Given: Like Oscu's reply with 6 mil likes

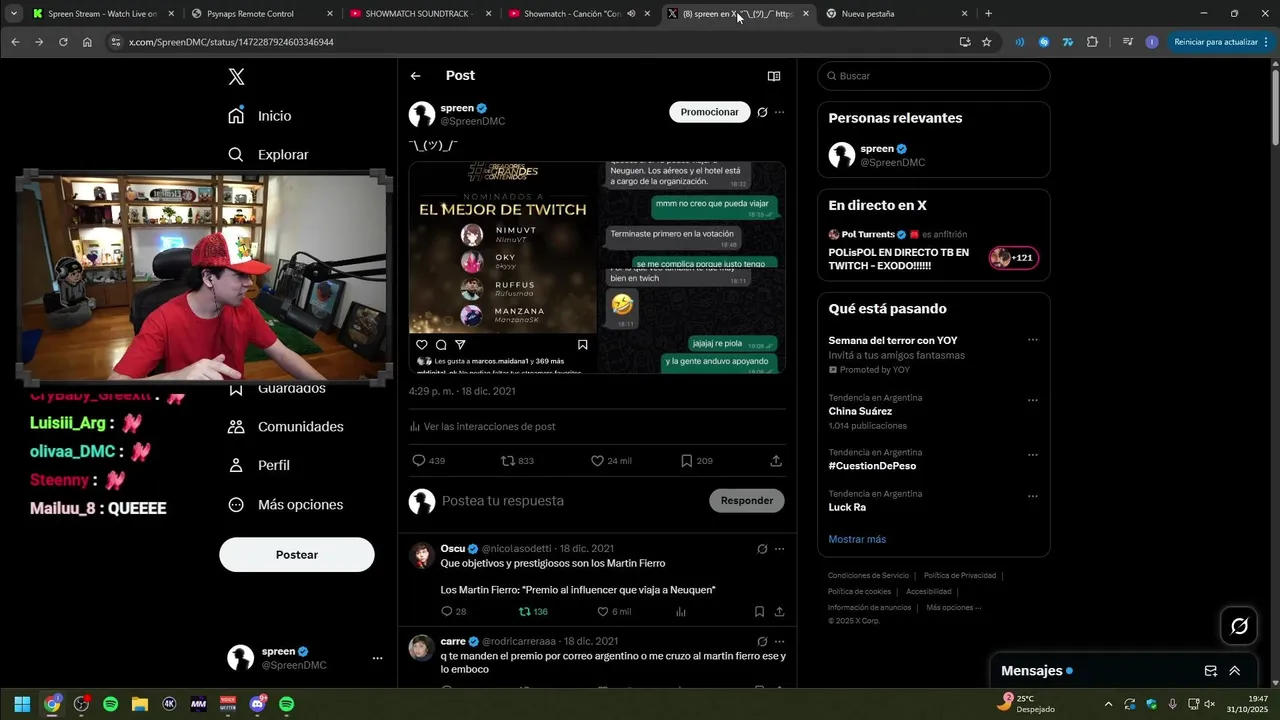Looking at the screenshot, I should pos(614,612).
